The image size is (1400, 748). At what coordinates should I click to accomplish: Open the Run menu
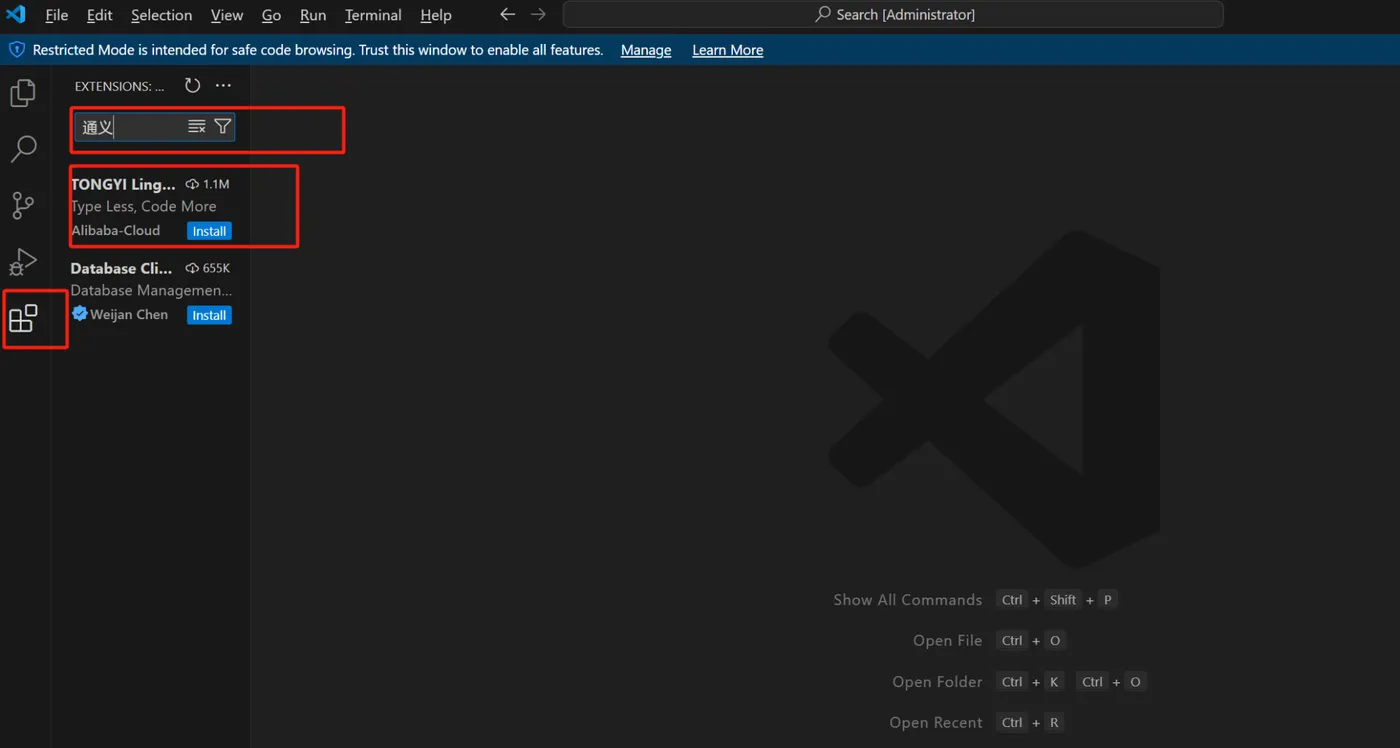coord(313,15)
